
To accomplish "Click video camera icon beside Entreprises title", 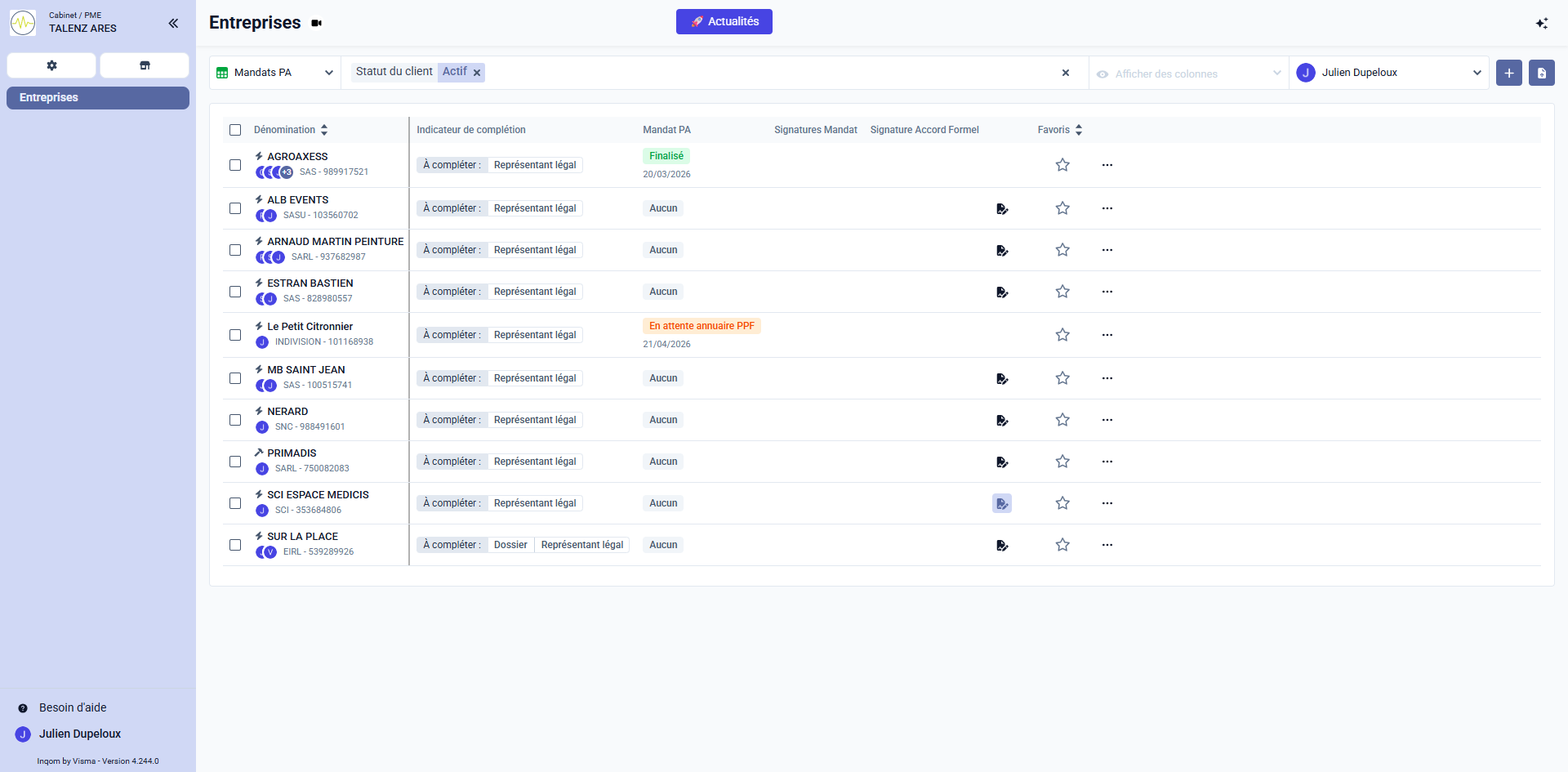I will (317, 23).
